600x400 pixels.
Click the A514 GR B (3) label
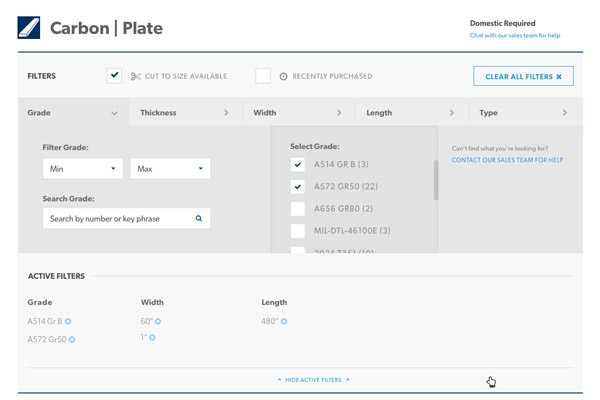tap(341, 164)
